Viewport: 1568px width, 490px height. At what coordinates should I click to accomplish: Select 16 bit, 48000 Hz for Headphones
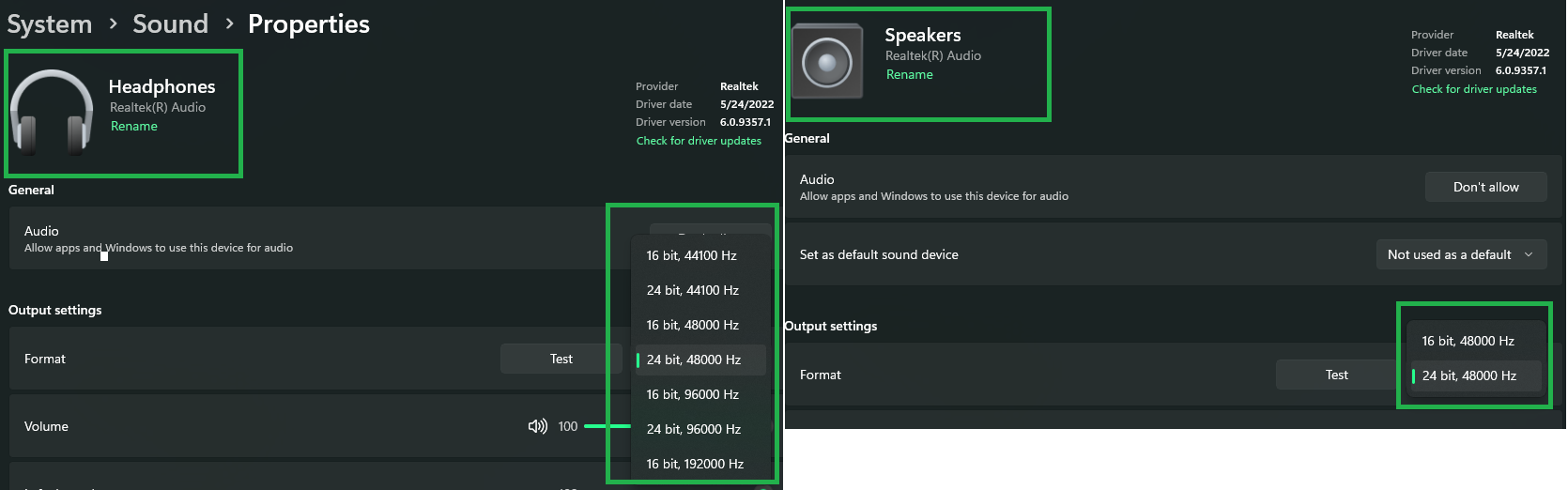point(700,325)
